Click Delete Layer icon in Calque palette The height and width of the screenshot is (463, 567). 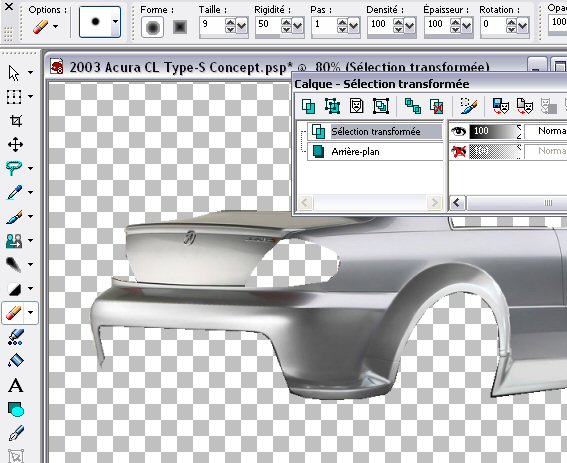(436, 106)
